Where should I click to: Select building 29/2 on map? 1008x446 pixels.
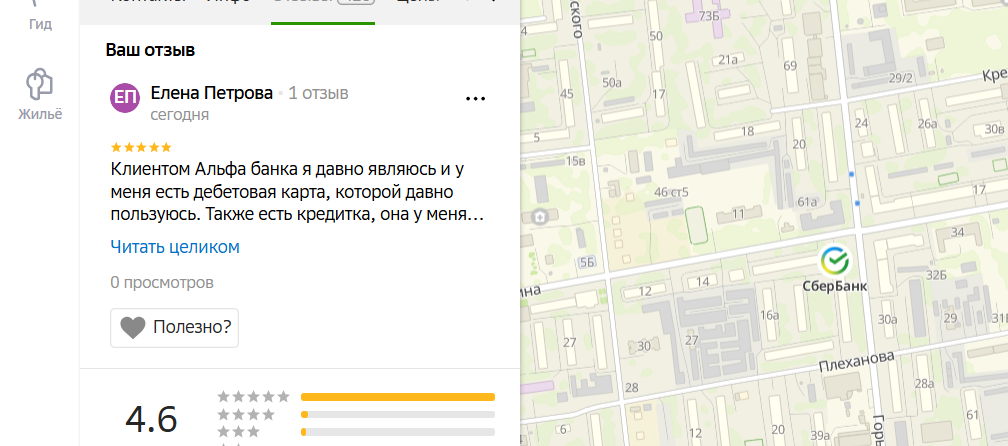[901, 78]
